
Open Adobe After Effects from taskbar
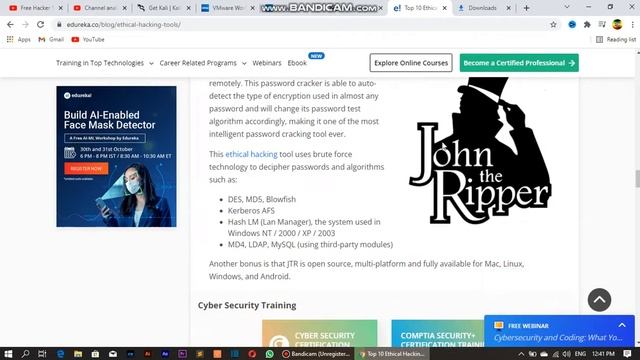tap(165, 354)
